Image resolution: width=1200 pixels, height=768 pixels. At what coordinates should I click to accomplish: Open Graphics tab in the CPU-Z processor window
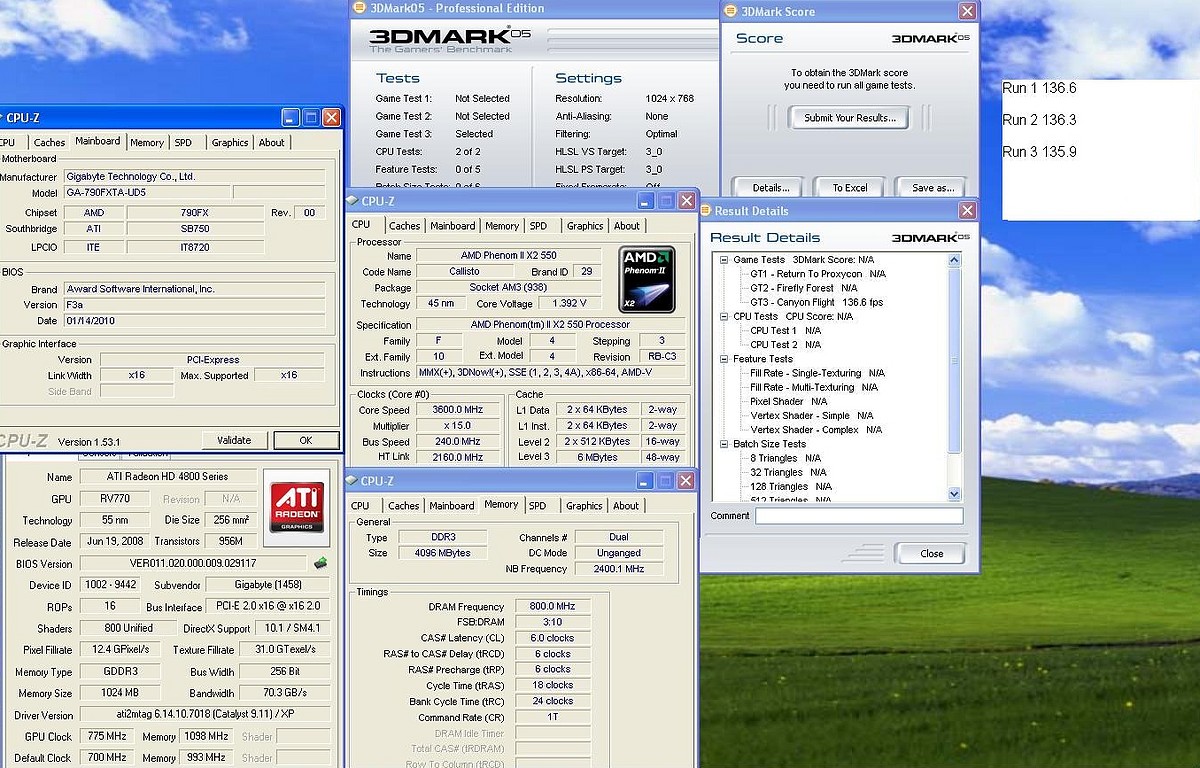585,226
